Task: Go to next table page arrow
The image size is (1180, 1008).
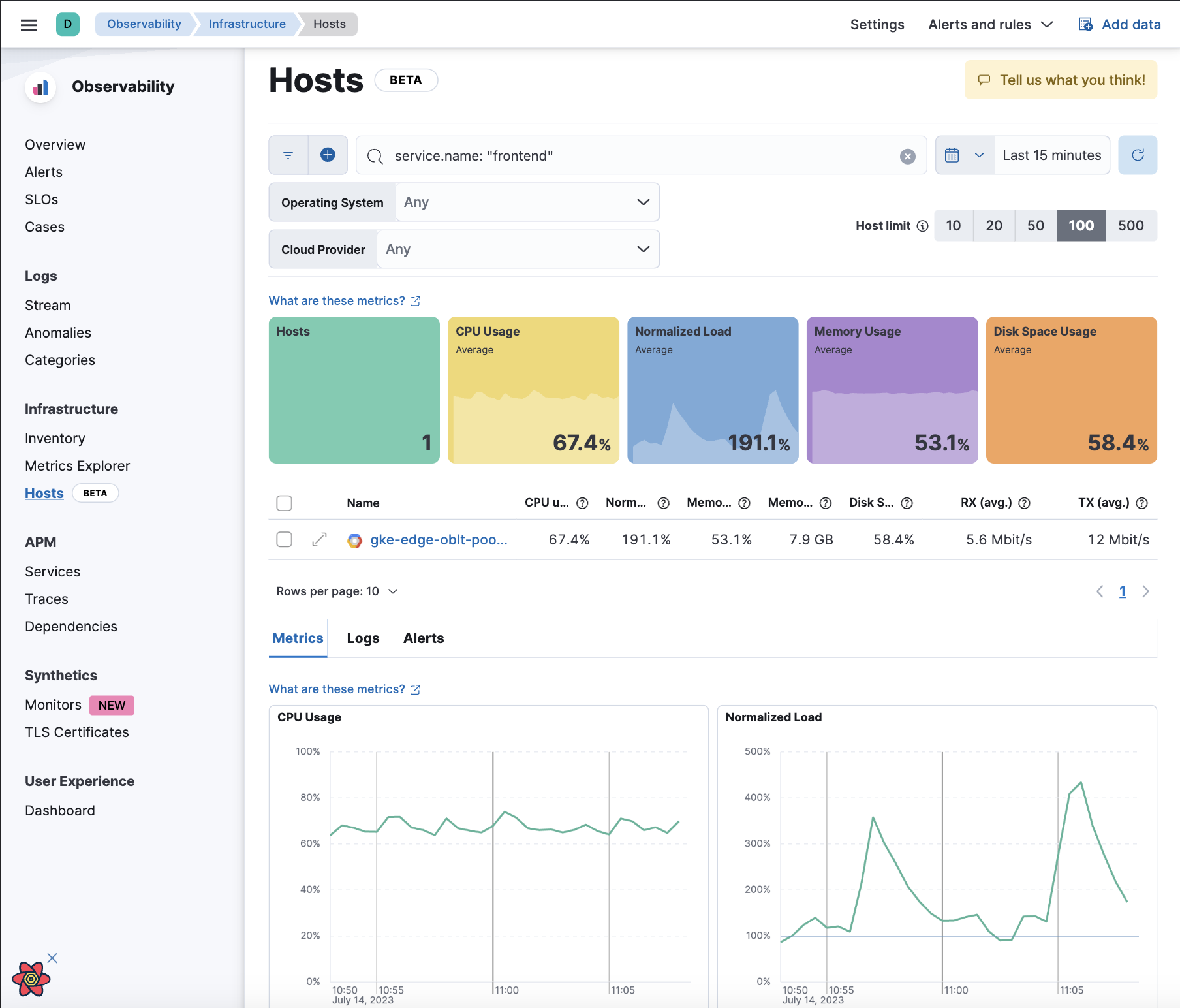Action: tap(1145, 591)
